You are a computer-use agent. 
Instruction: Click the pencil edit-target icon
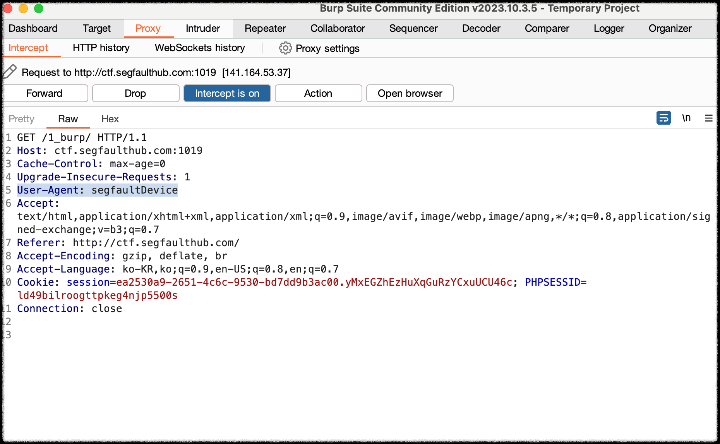10,72
